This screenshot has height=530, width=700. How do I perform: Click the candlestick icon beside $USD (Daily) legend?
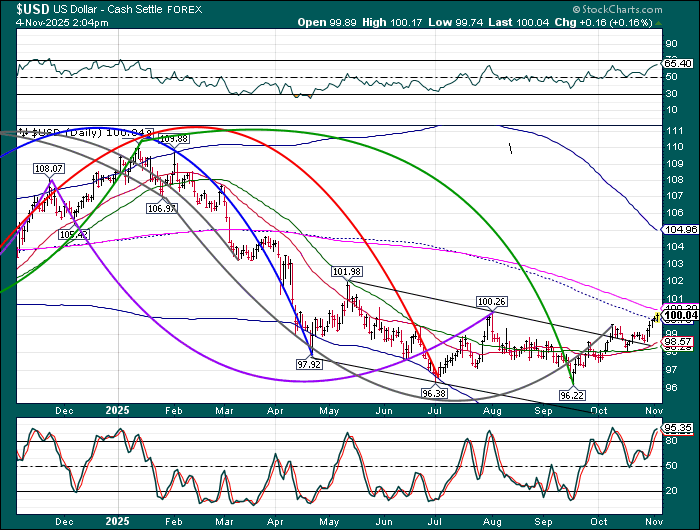[24, 132]
